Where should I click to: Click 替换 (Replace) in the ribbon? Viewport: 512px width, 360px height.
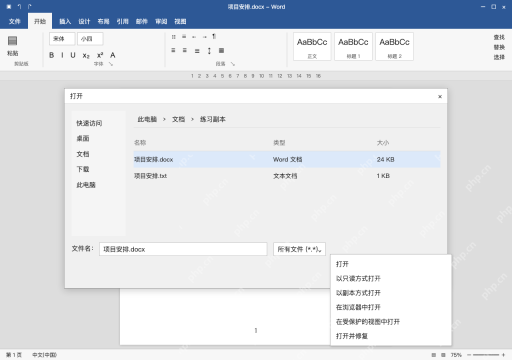point(499,47)
